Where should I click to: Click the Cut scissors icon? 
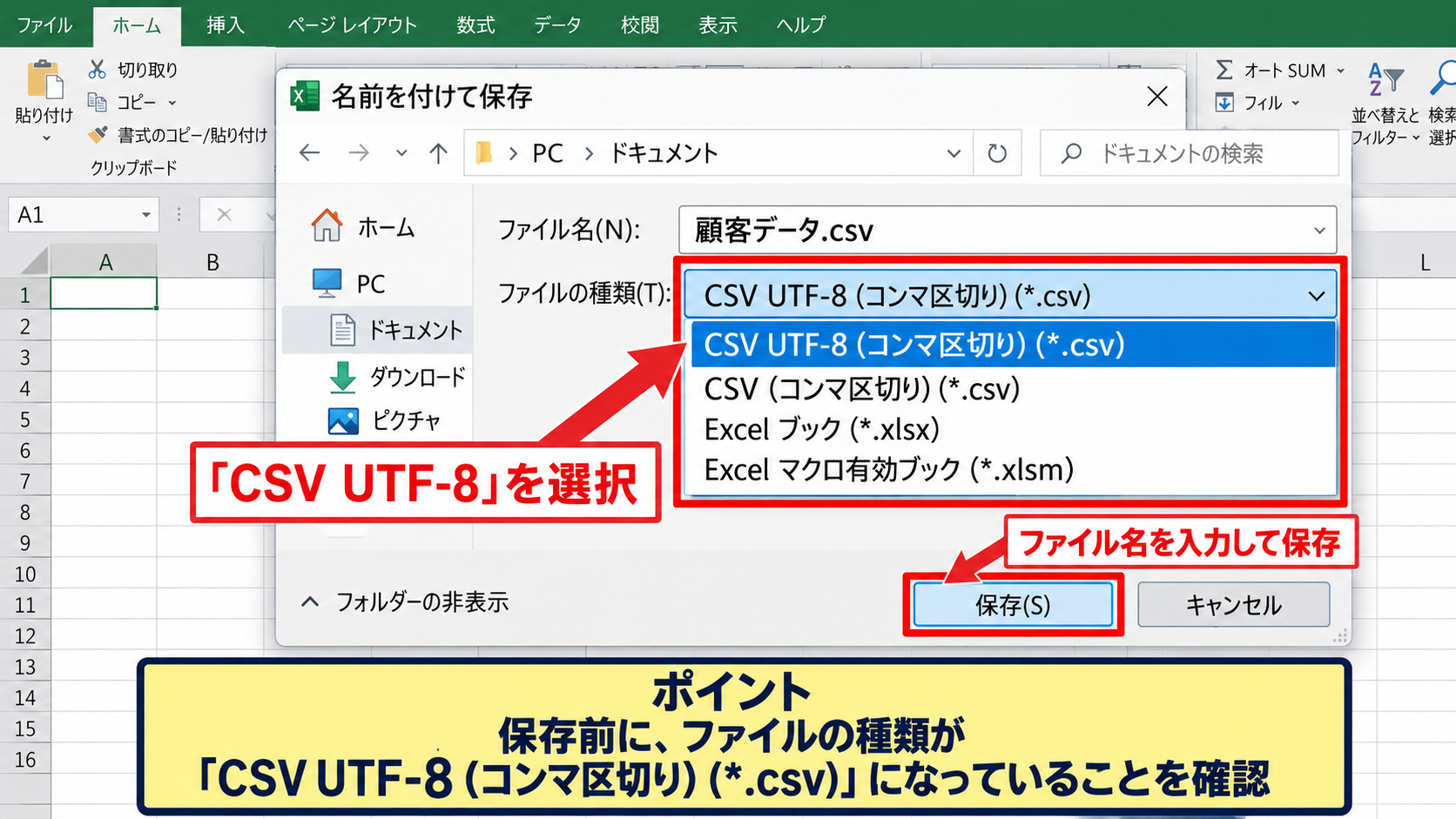[97, 70]
